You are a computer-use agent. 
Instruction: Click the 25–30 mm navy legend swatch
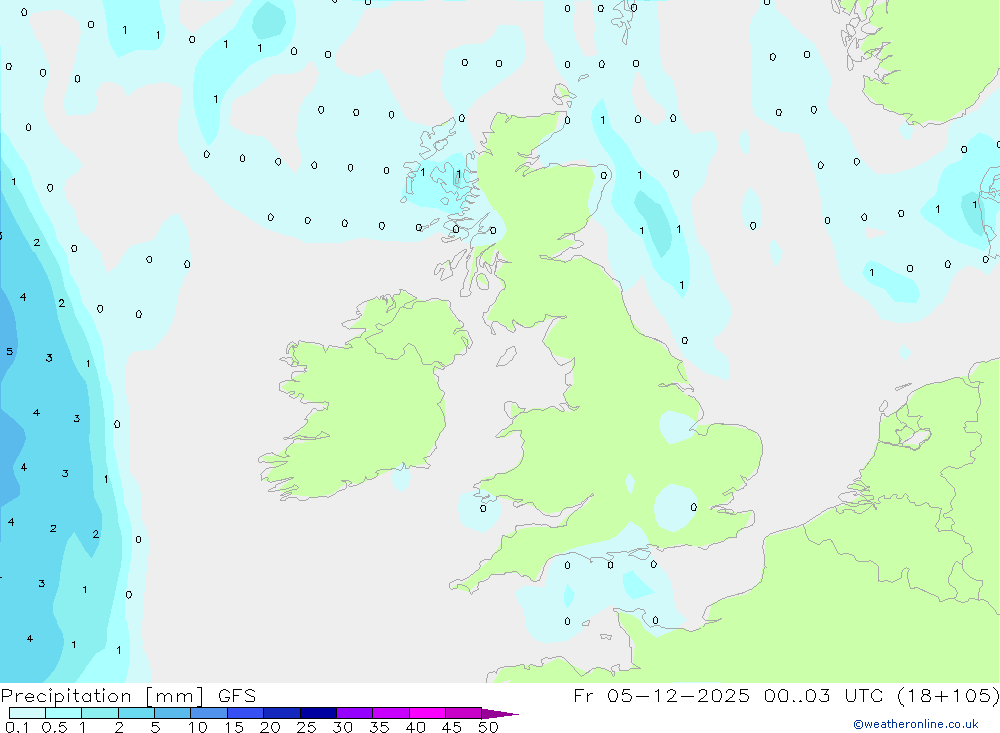point(318,713)
